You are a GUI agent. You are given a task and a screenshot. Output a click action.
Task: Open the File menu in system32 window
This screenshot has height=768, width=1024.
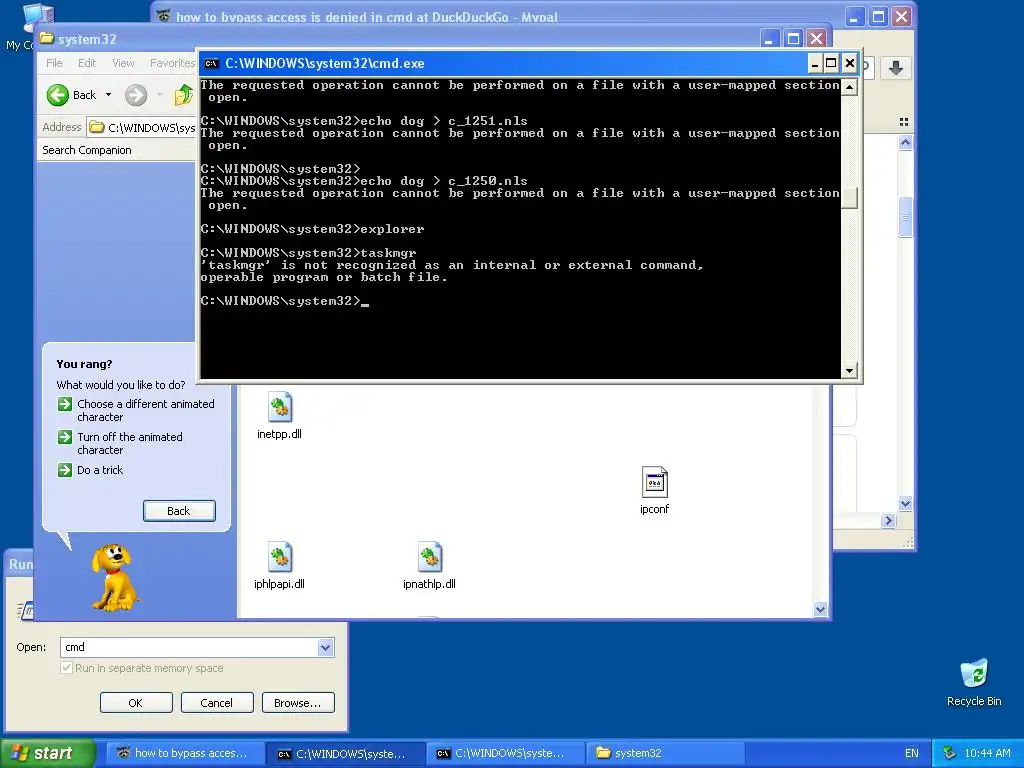tap(54, 63)
